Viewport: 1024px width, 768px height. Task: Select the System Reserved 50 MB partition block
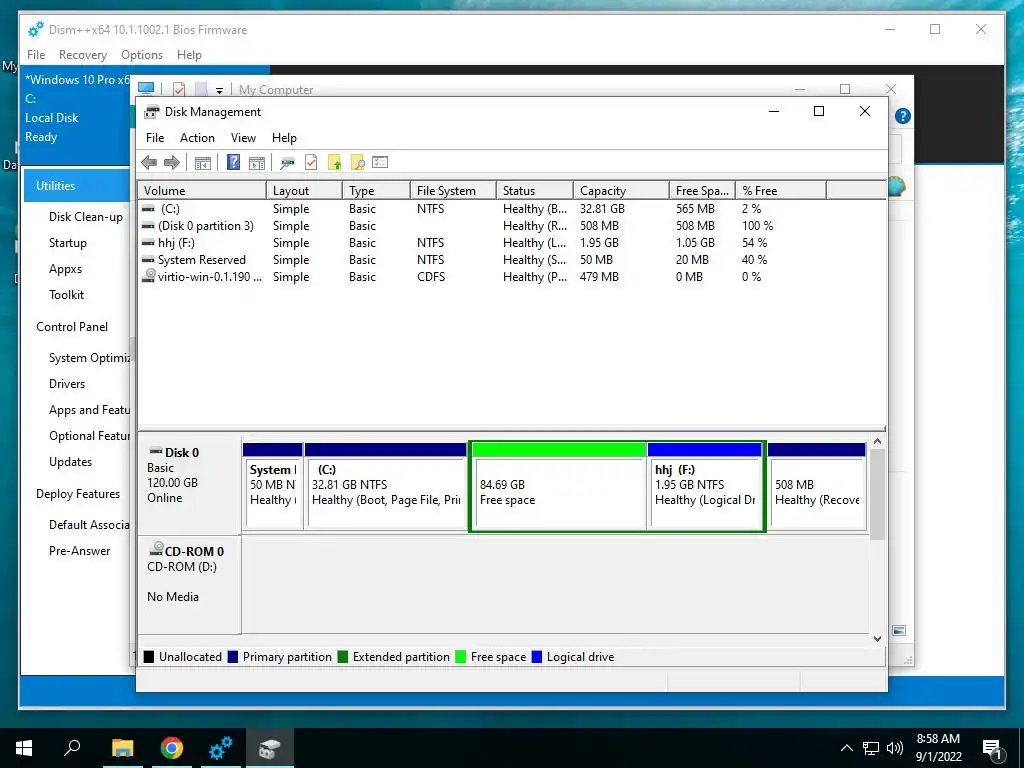272,487
